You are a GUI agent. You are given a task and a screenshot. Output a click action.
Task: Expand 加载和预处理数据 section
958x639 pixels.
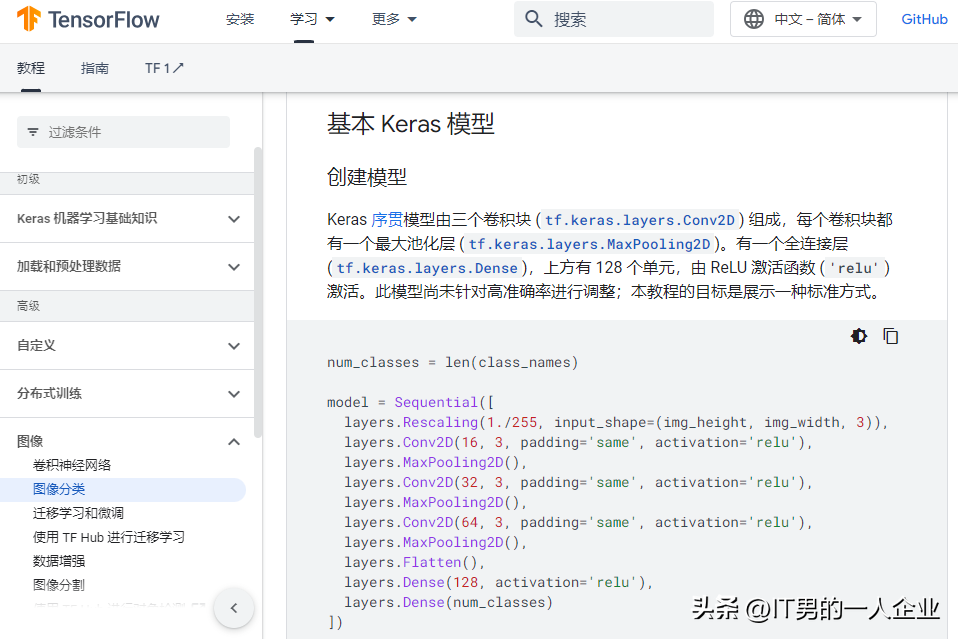(127, 266)
